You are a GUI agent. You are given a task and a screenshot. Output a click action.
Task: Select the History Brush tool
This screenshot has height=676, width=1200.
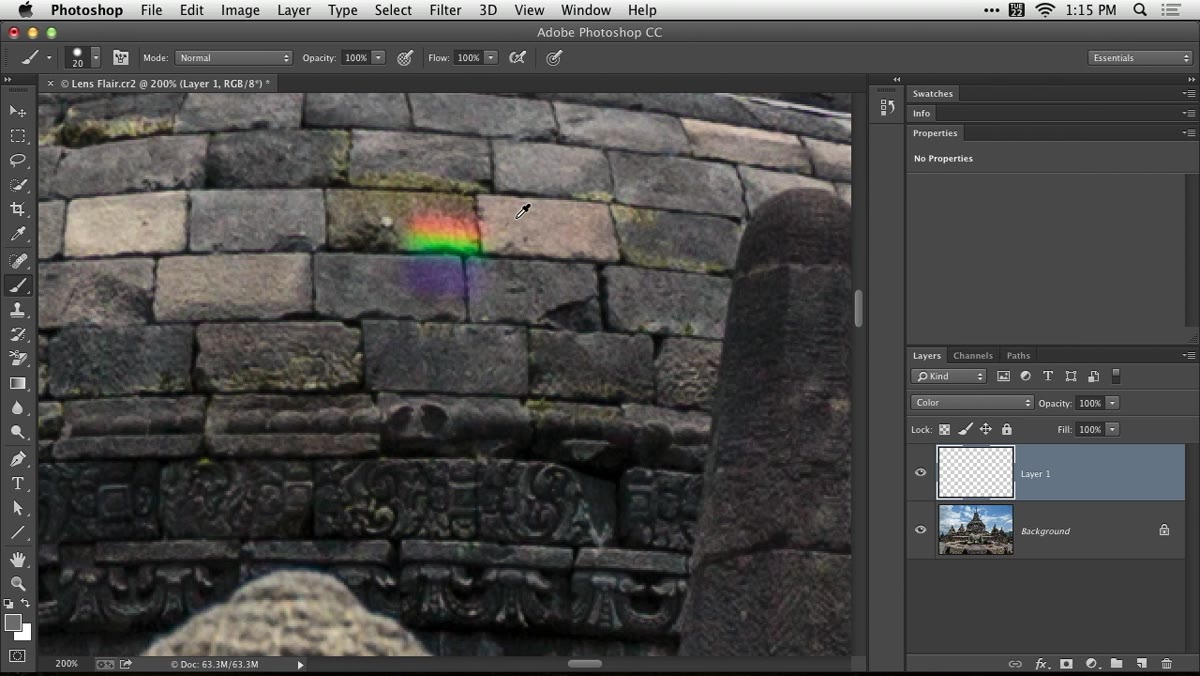(x=18, y=334)
